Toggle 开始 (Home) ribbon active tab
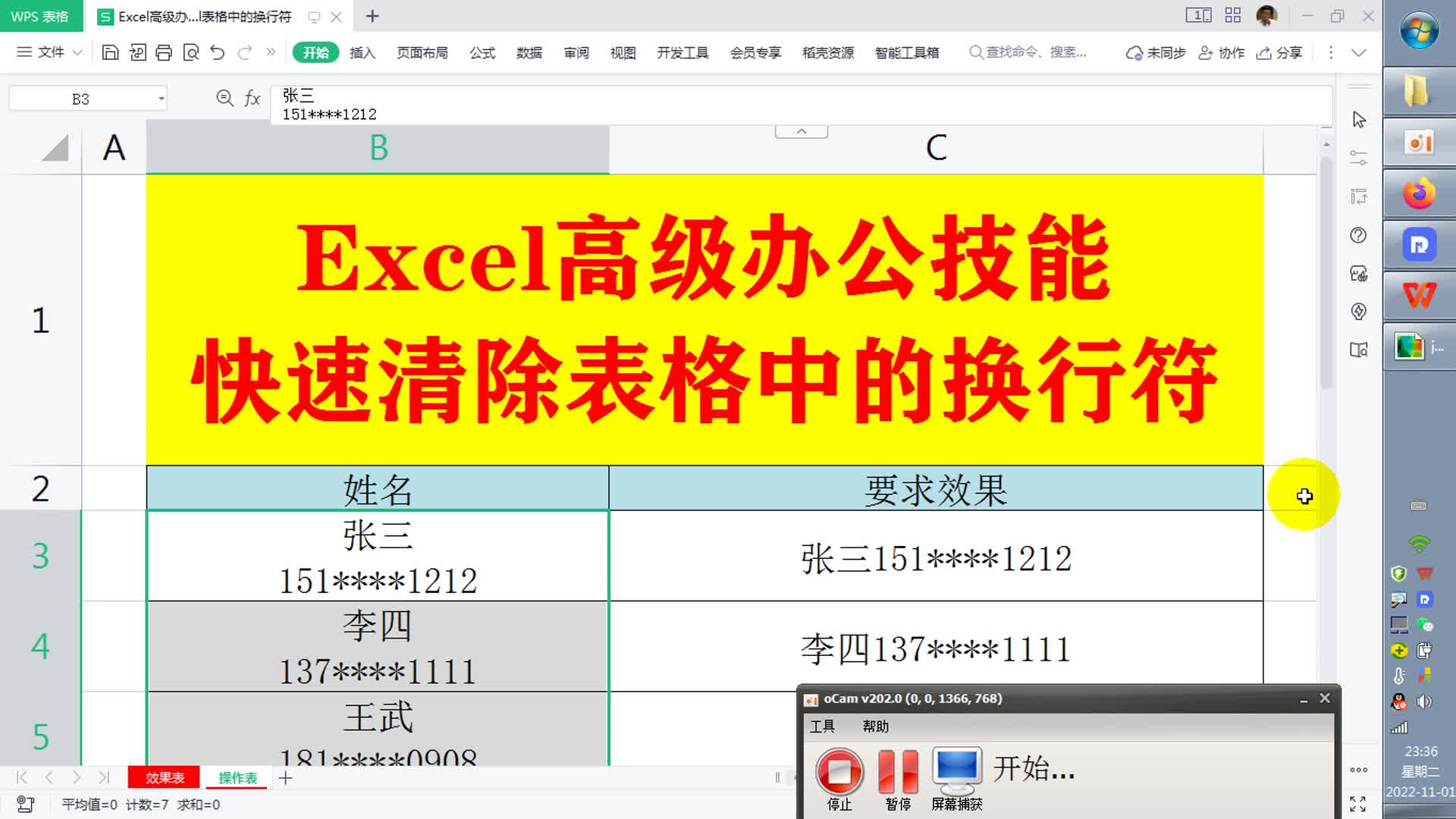This screenshot has width=1456, height=819. (314, 53)
